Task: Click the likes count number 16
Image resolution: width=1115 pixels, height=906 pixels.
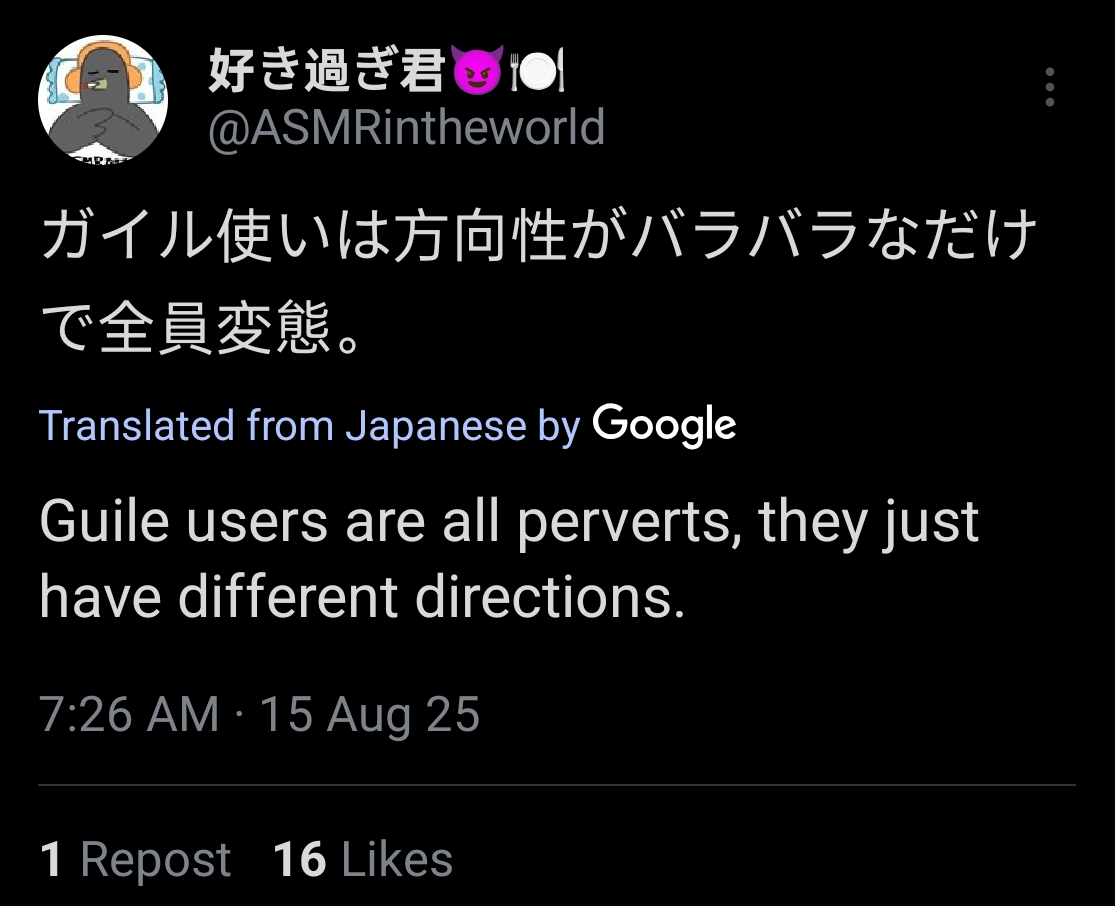Action: pyautogui.click(x=299, y=860)
